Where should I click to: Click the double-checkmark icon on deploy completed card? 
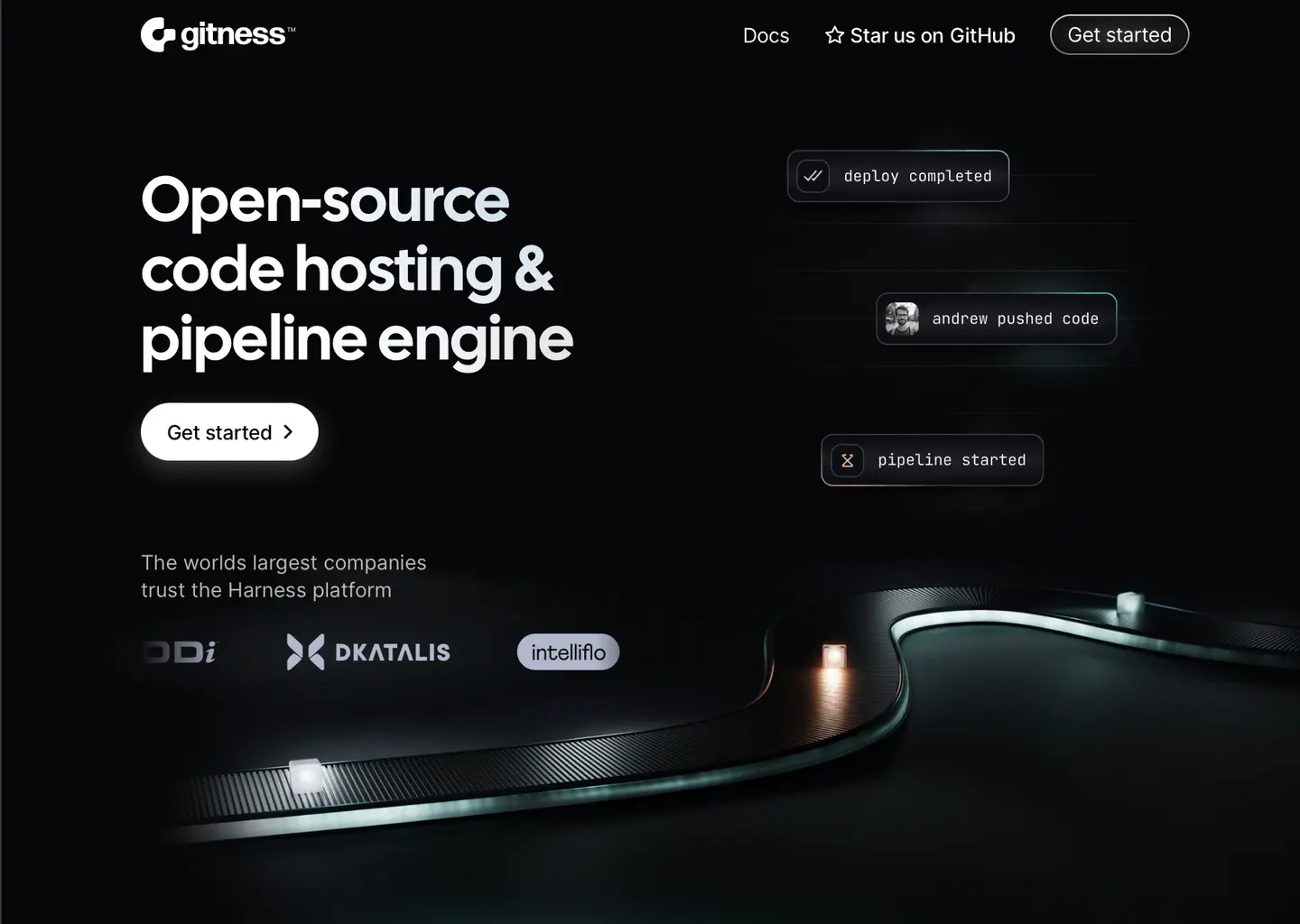pyautogui.click(x=812, y=176)
